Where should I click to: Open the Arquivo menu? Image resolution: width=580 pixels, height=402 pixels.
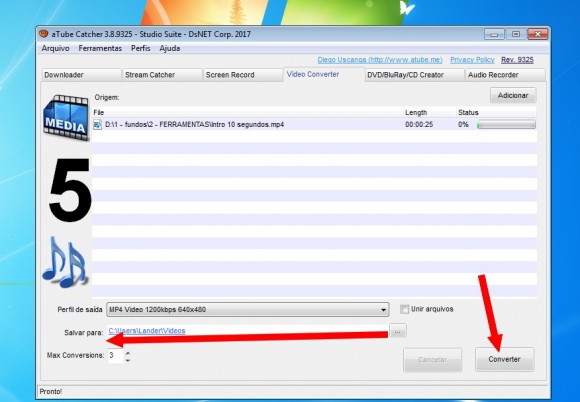click(55, 48)
